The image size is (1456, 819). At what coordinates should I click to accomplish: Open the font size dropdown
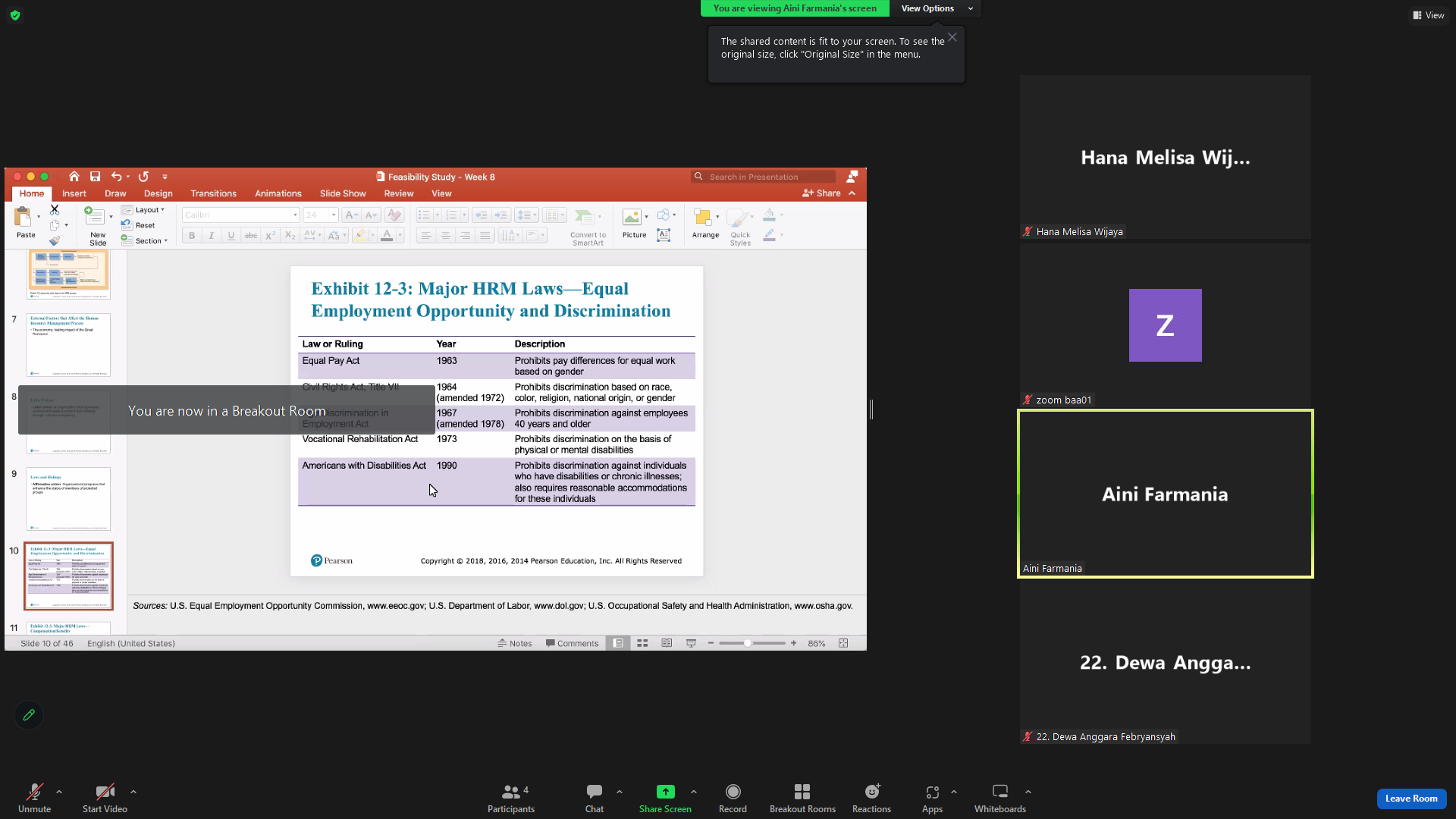[334, 215]
